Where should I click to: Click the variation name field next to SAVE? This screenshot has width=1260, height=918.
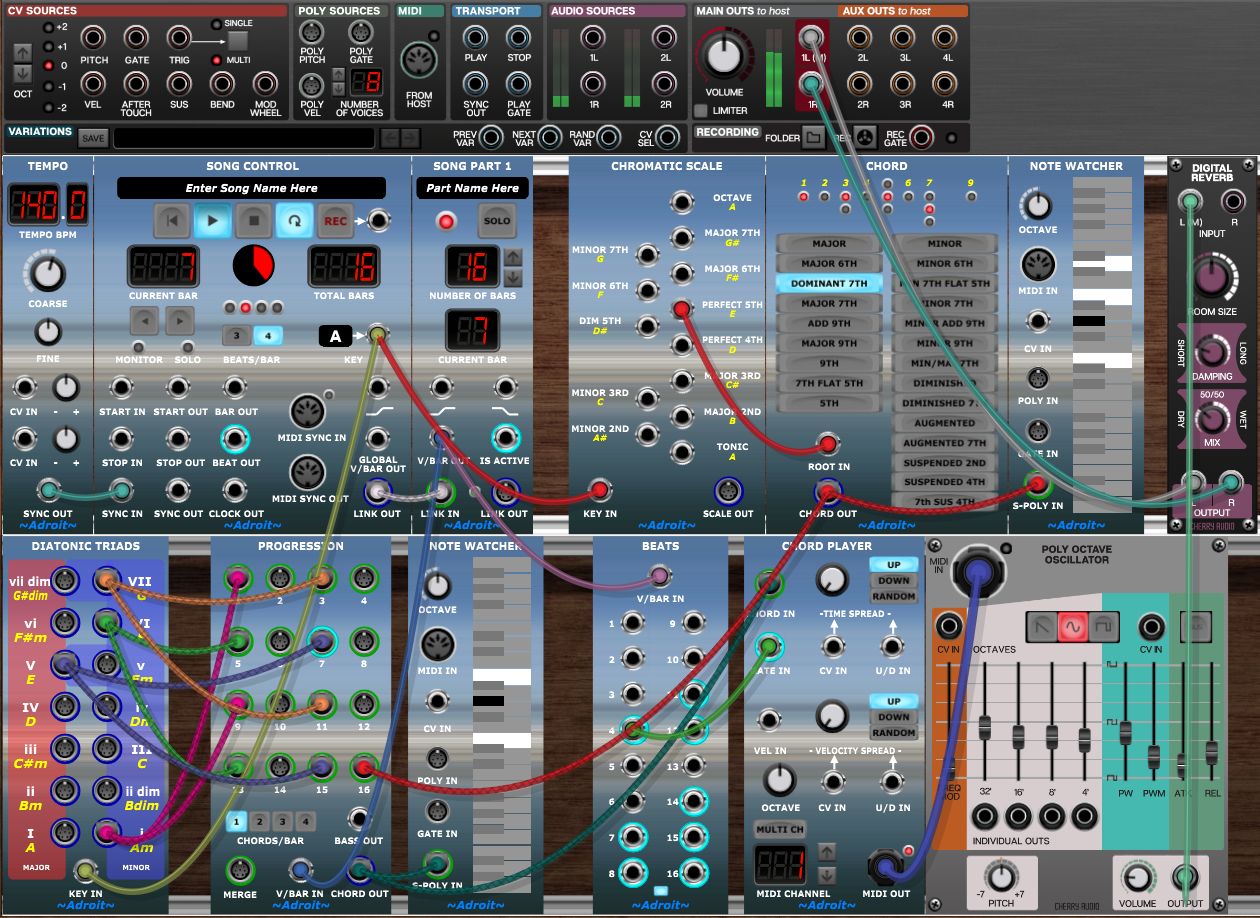(244, 138)
